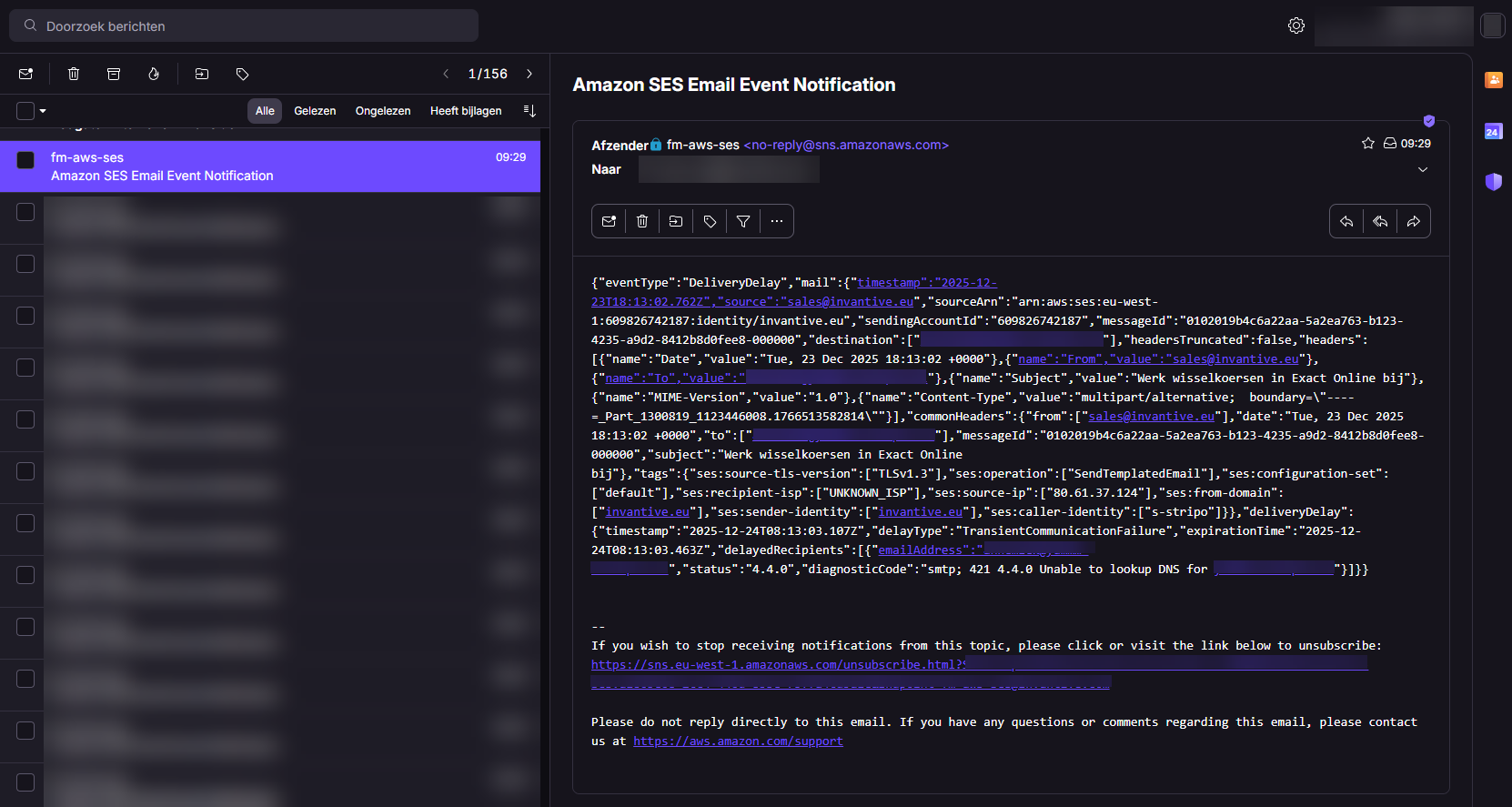Image resolution: width=1512 pixels, height=807 pixels.
Task: Tick the checkbox on the fm-aws-ses message
Action: (25, 160)
